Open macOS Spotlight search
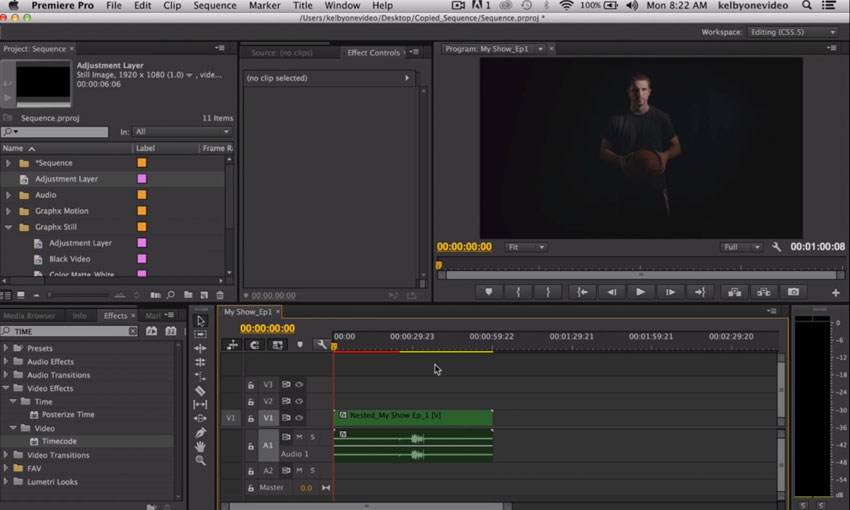 pyautogui.click(x=807, y=5)
